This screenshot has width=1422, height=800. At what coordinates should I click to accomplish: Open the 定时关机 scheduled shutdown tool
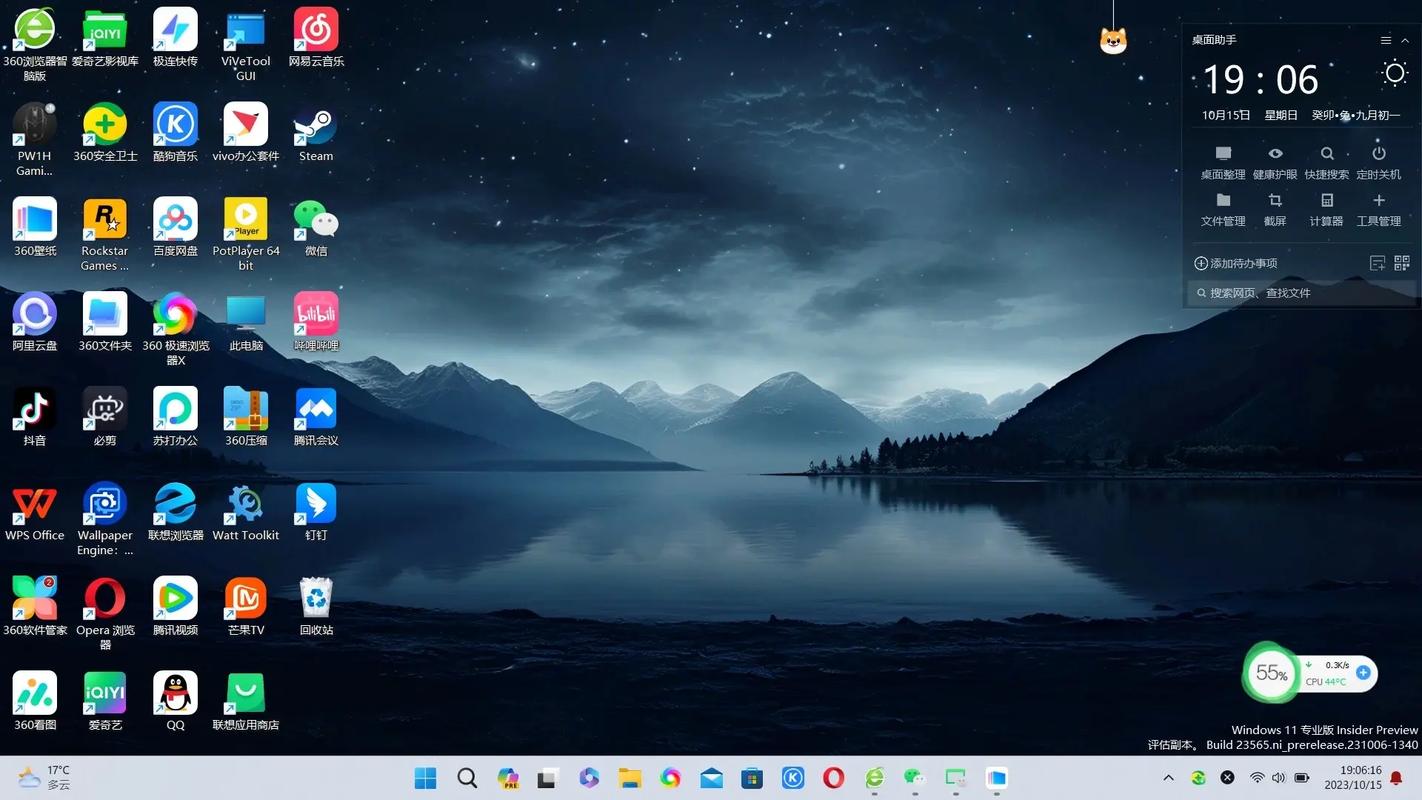[1379, 163]
